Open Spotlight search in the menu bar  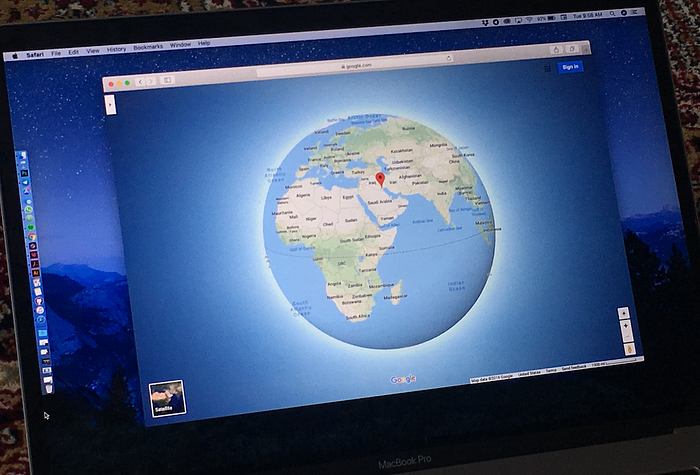pyautogui.click(x=612, y=13)
